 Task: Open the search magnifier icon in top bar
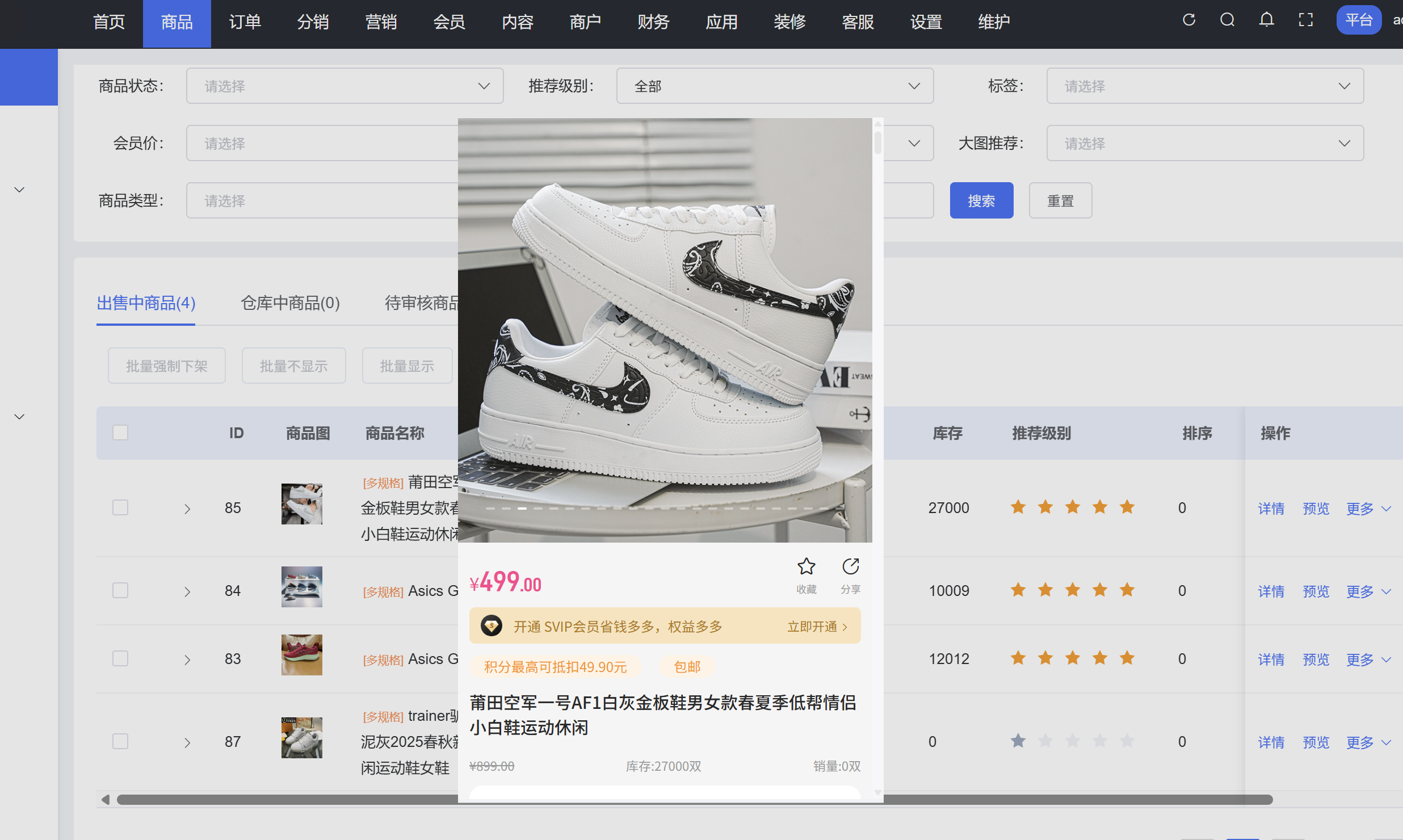tap(1228, 20)
